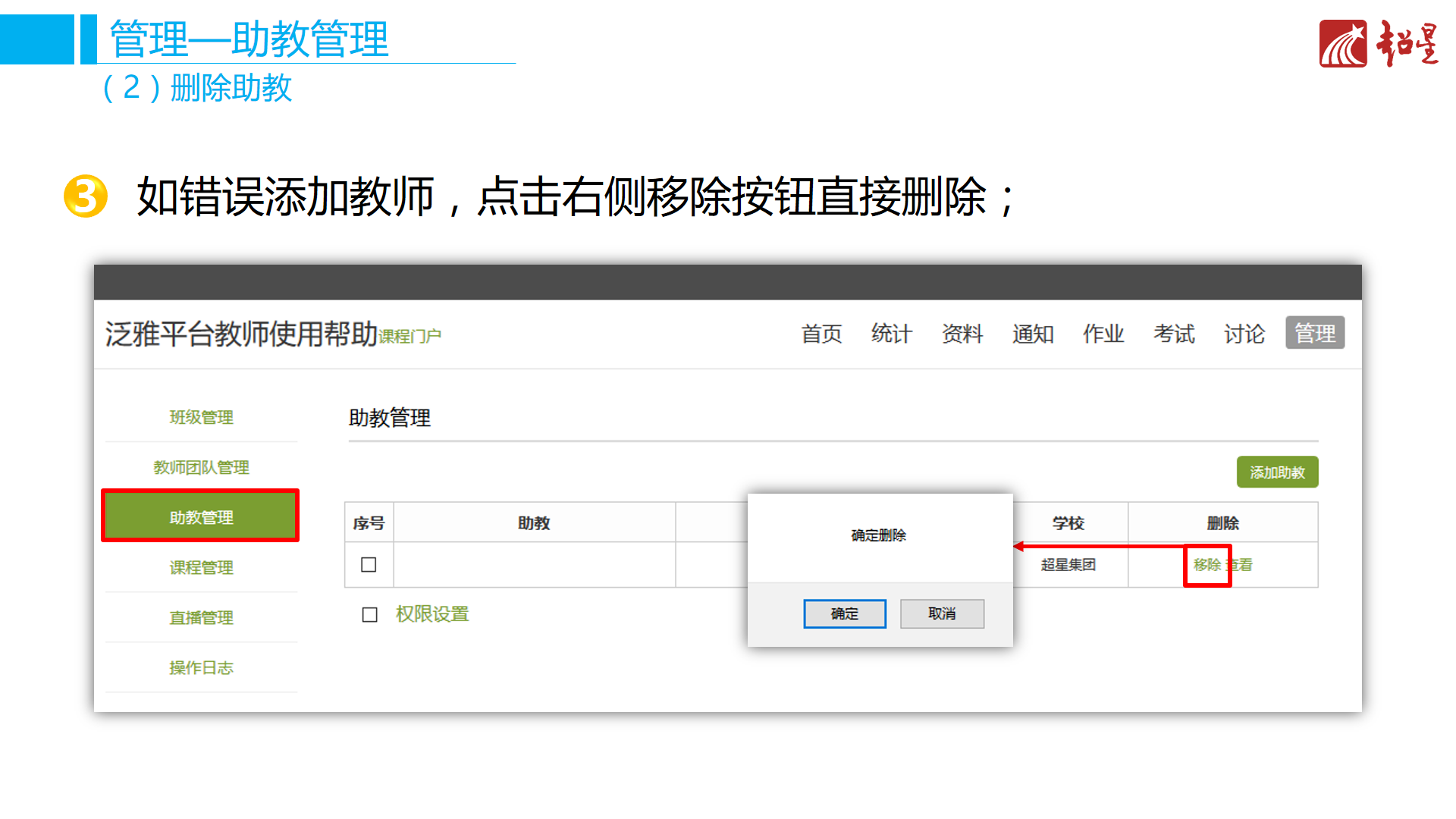
Task: Click the yellow number 3 bullet icon
Action: [x=85, y=196]
